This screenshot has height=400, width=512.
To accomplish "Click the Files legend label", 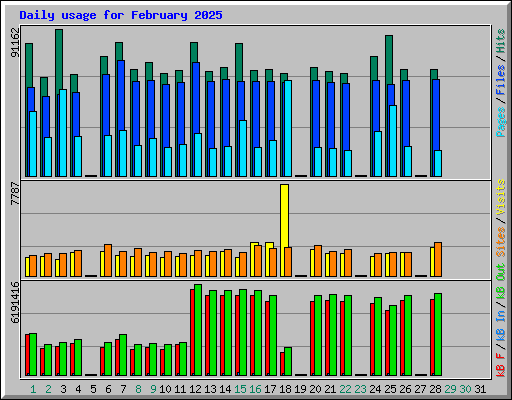I will click(x=501, y=80).
